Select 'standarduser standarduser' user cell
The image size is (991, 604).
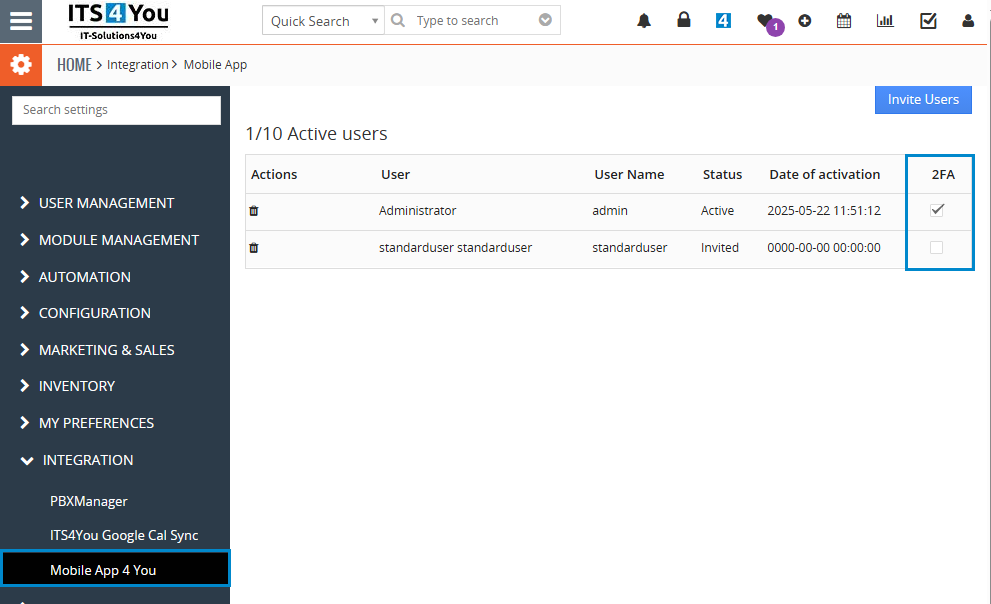click(455, 248)
